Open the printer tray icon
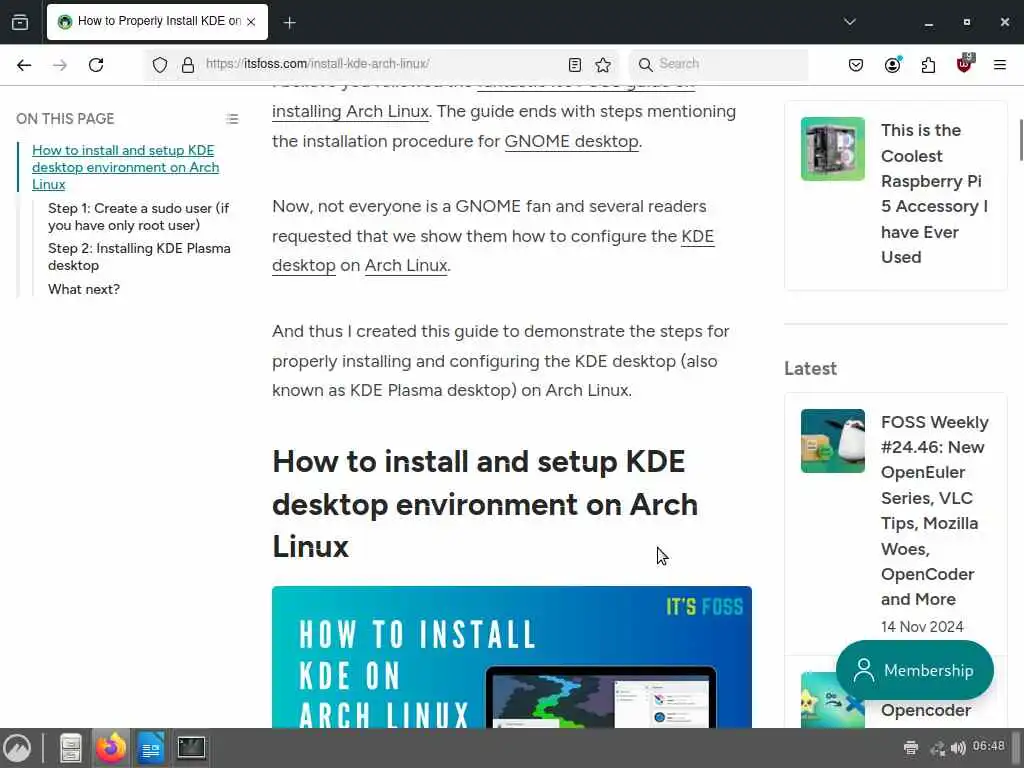 (x=911, y=748)
